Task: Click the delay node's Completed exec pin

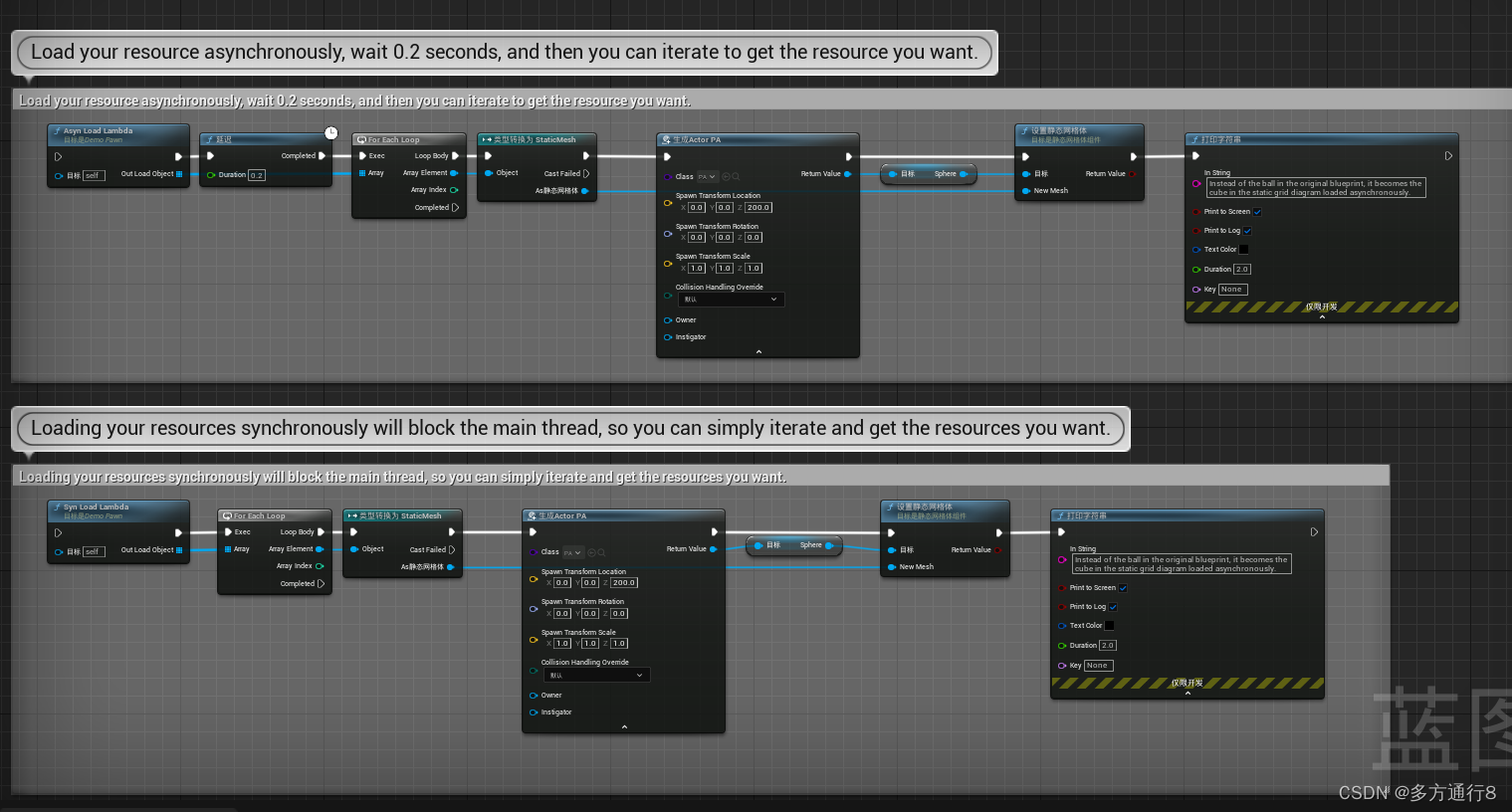Action: [322, 155]
